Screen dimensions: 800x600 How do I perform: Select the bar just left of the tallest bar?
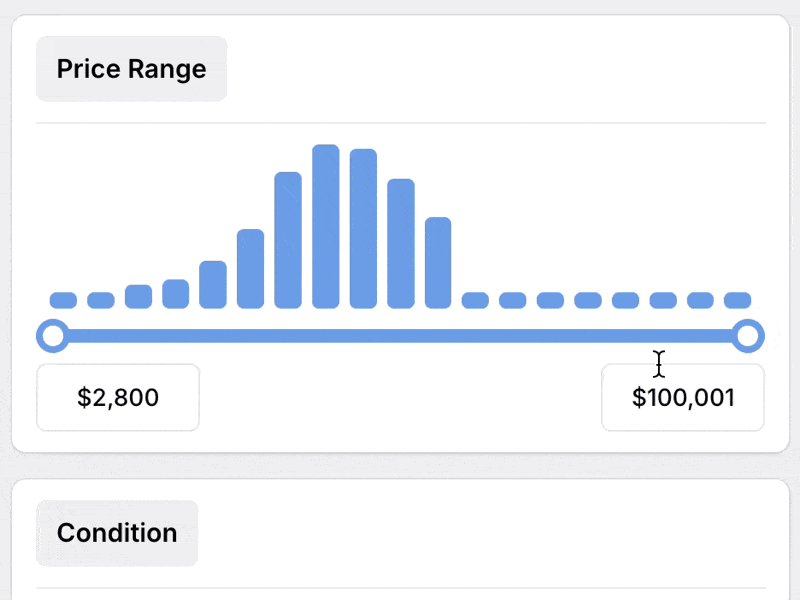(288, 240)
